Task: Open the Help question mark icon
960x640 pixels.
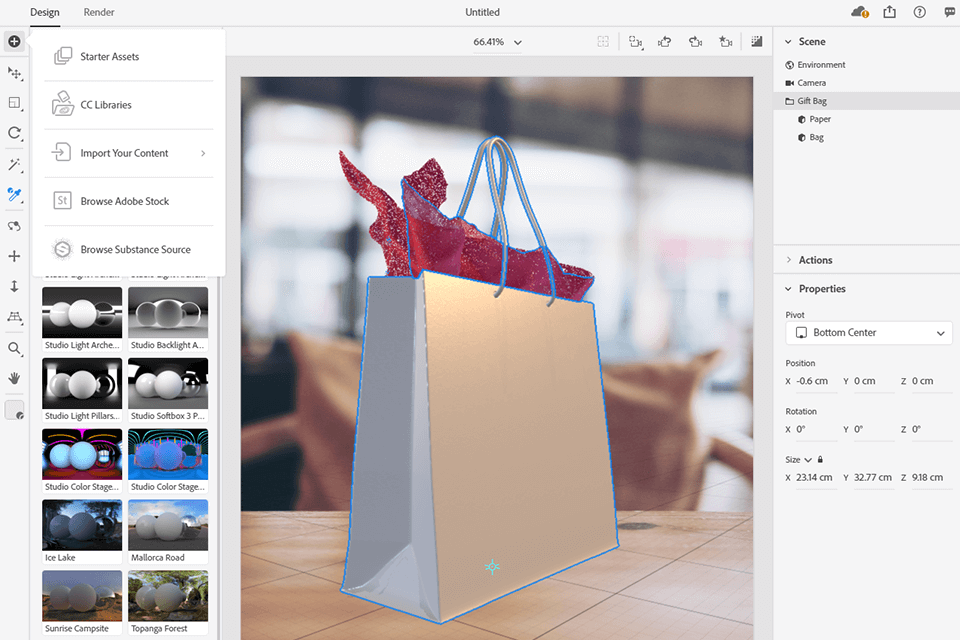Action: [x=920, y=12]
